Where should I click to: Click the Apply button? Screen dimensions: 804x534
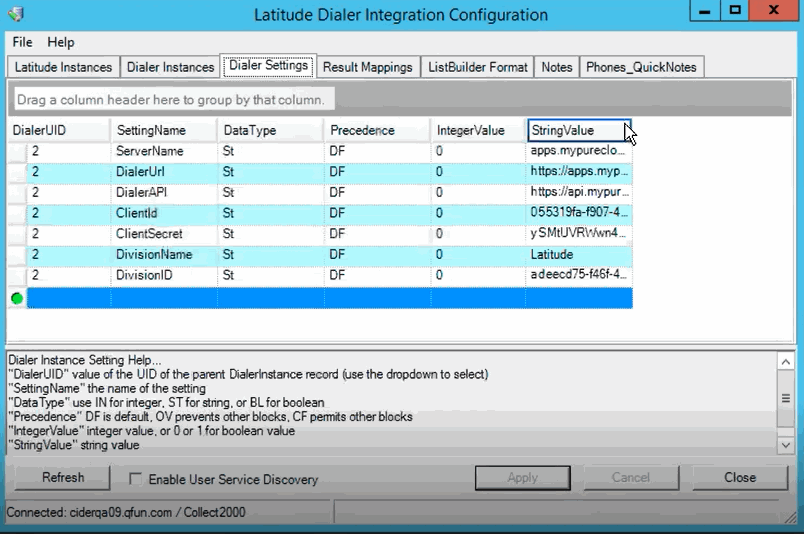coord(522,478)
